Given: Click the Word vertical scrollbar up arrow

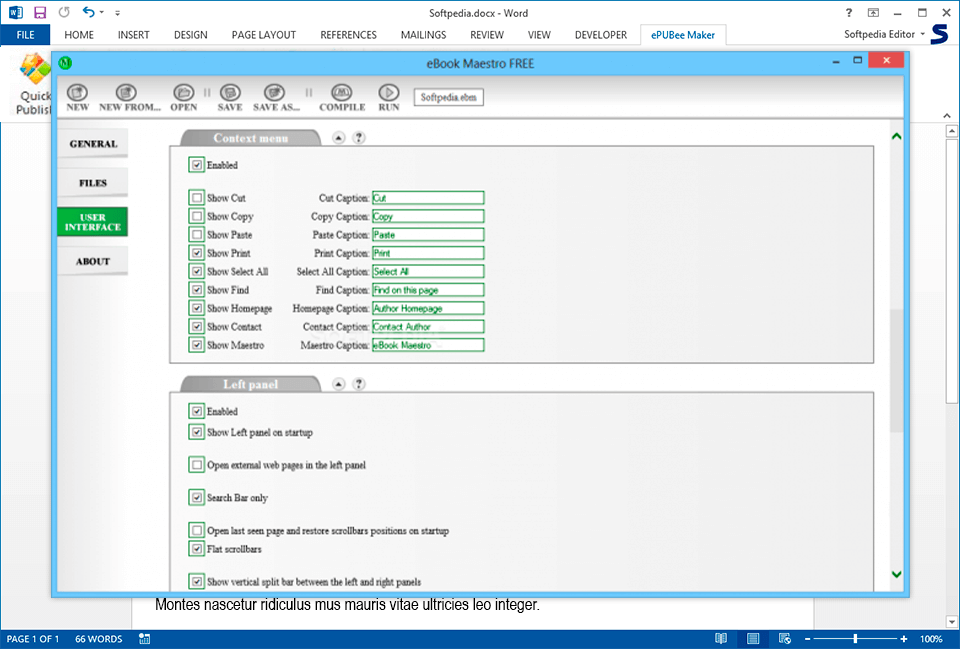Looking at the screenshot, I should click(x=951, y=131).
